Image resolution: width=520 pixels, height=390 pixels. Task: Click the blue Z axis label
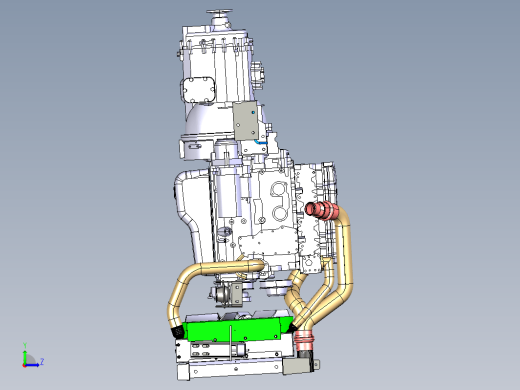42,361
